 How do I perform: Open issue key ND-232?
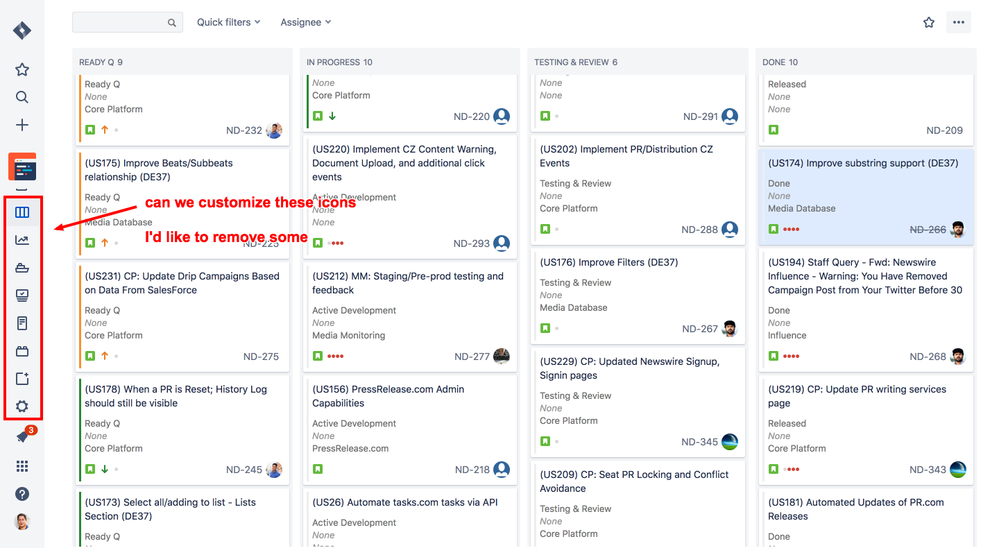click(244, 131)
